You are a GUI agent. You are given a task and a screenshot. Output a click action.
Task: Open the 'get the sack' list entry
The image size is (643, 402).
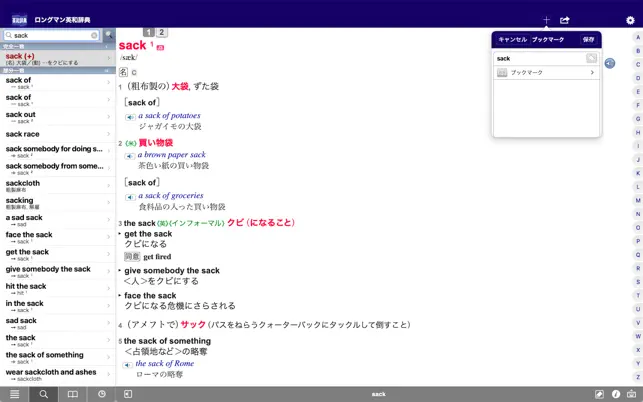[57, 254]
